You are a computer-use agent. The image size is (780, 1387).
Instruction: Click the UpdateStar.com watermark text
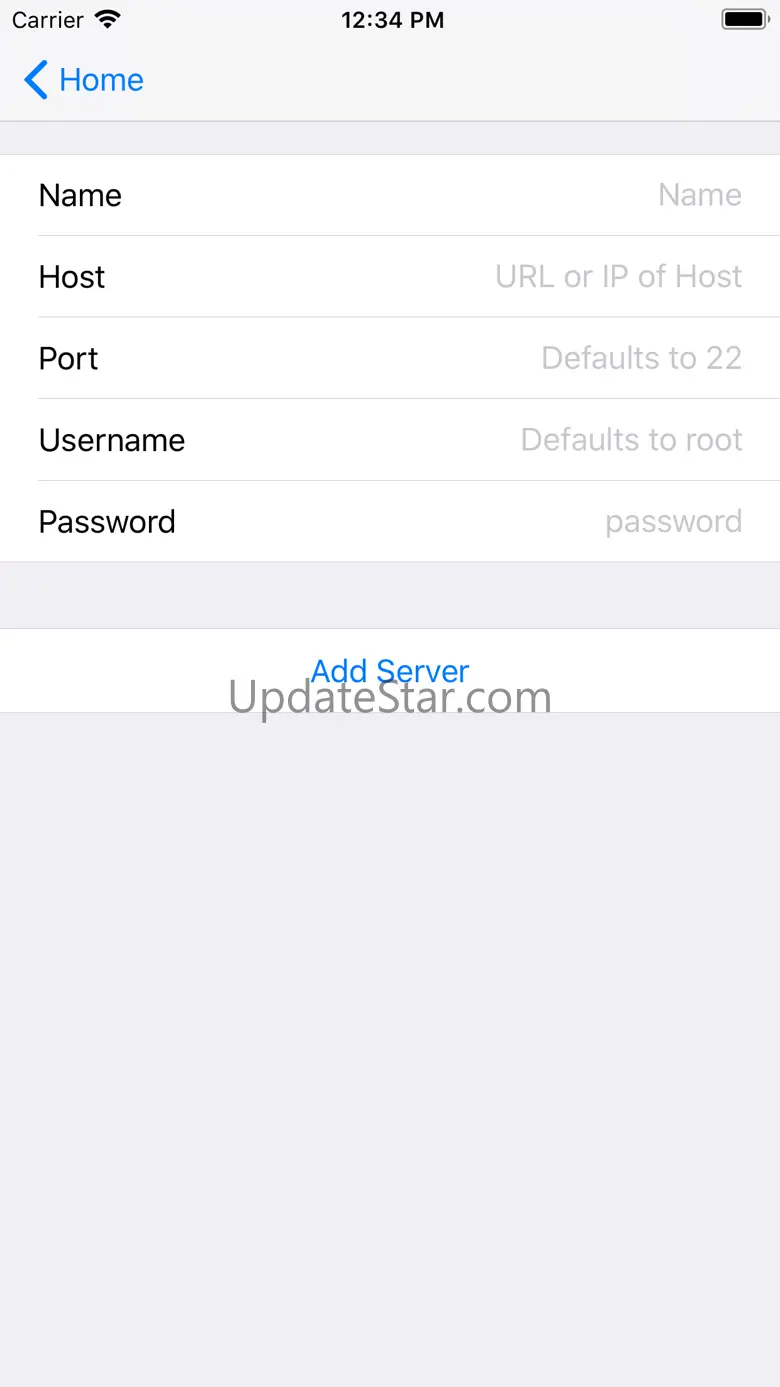tap(390, 698)
